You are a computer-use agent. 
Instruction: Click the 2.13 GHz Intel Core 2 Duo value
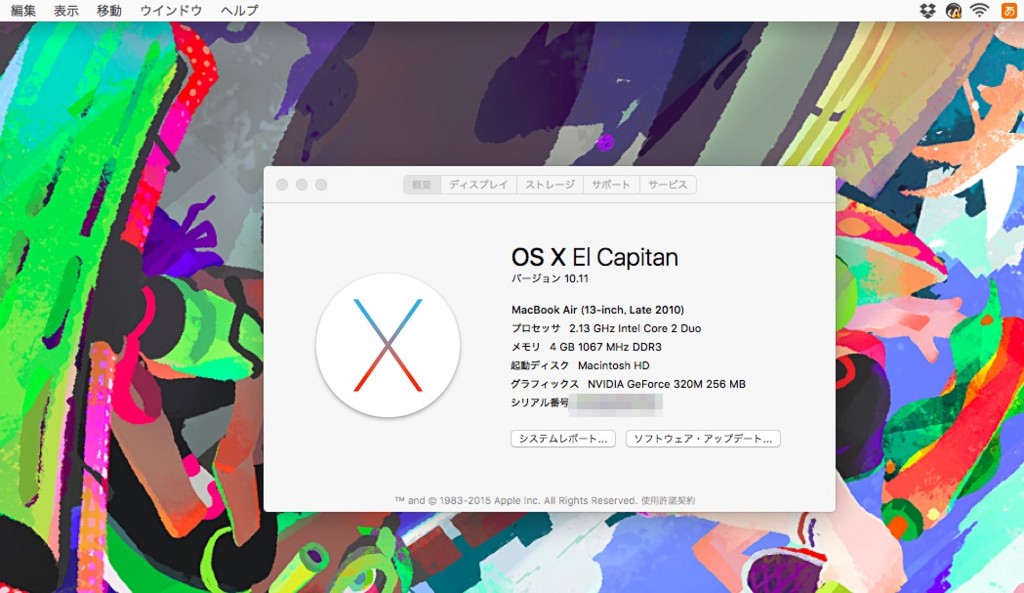(635, 329)
